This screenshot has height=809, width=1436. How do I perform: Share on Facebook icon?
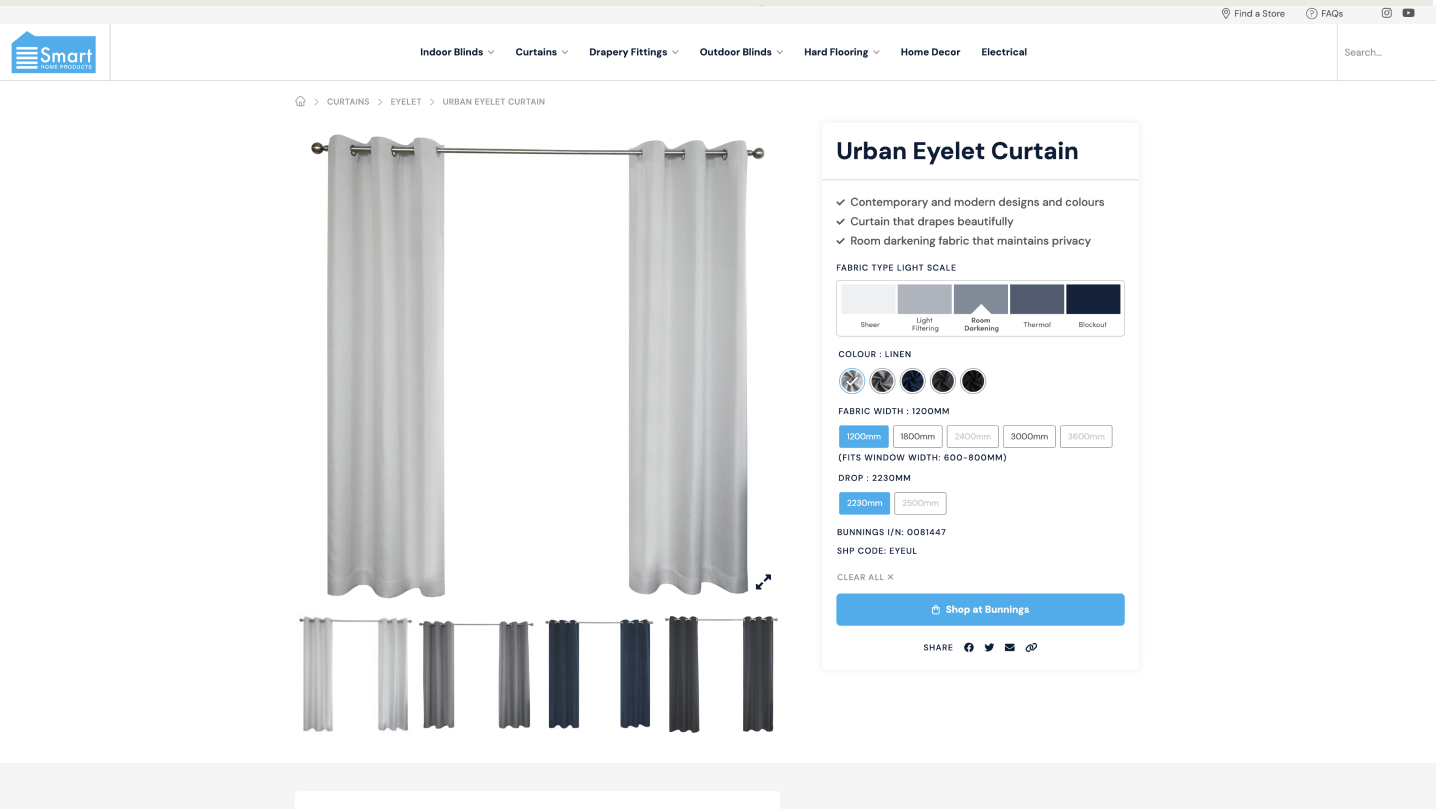click(x=968, y=647)
